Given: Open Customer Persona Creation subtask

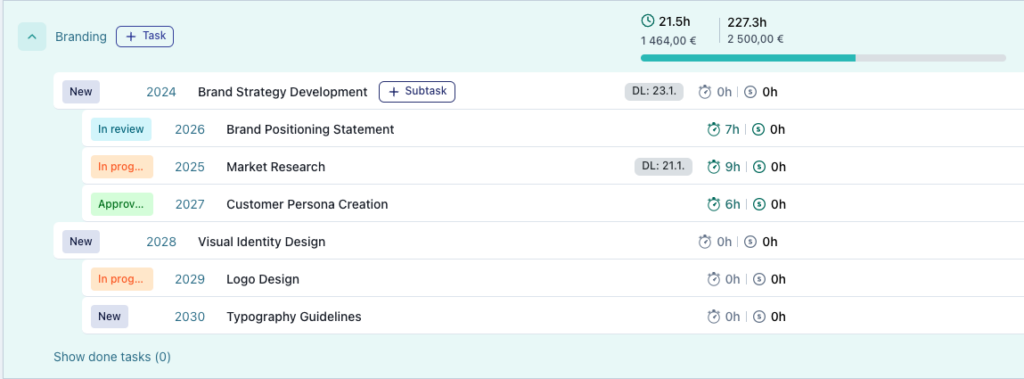Looking at the screenshot, I should (x=307, y=205).
